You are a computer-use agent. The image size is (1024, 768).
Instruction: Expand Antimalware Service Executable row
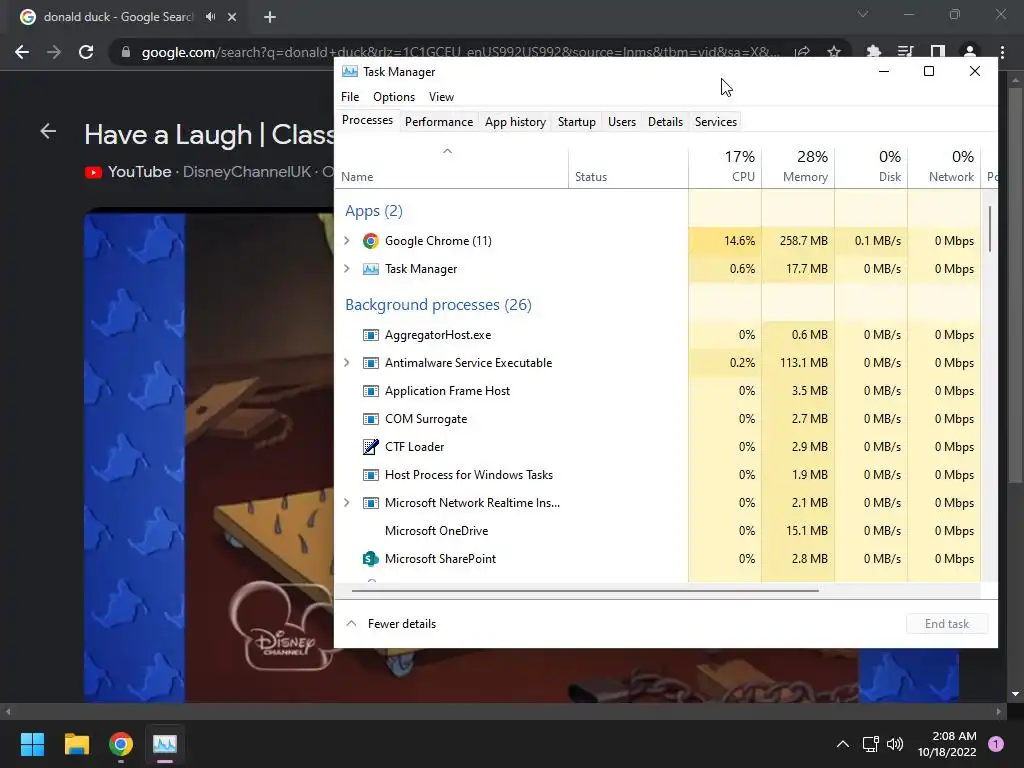347,363
